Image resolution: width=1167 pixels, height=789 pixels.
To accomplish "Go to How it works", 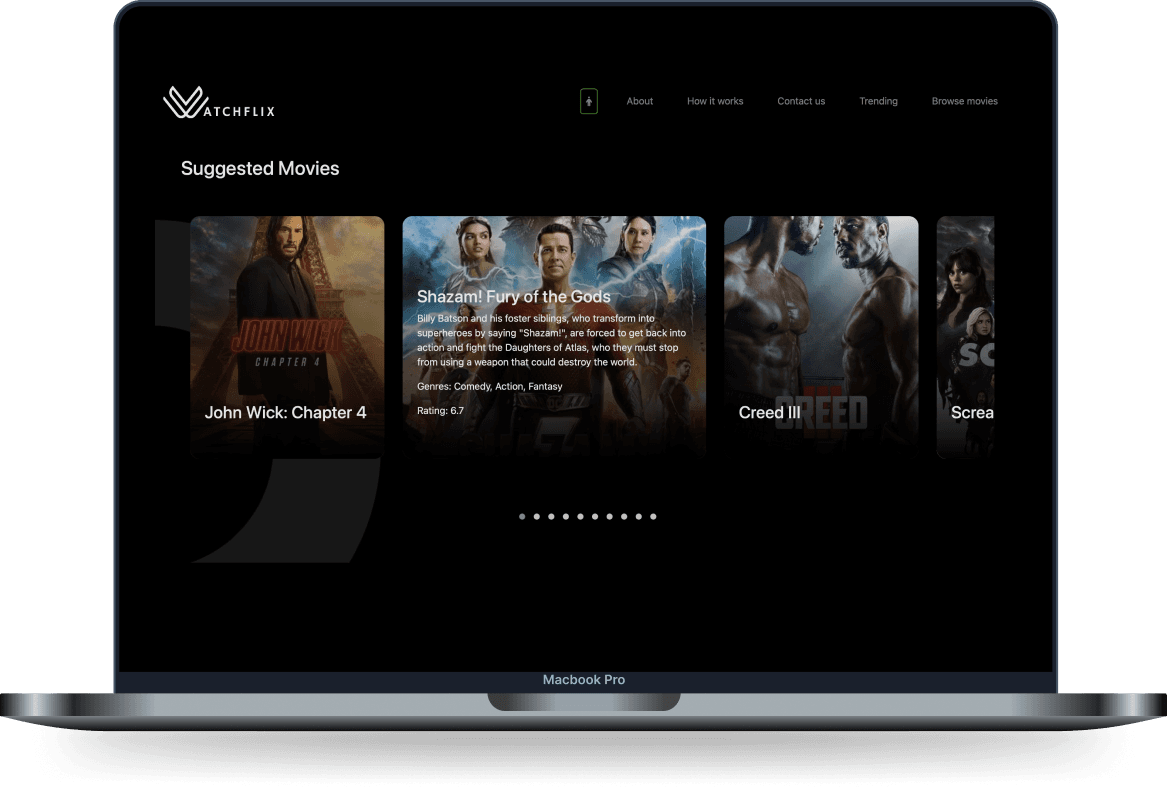I will click(714, 101).
